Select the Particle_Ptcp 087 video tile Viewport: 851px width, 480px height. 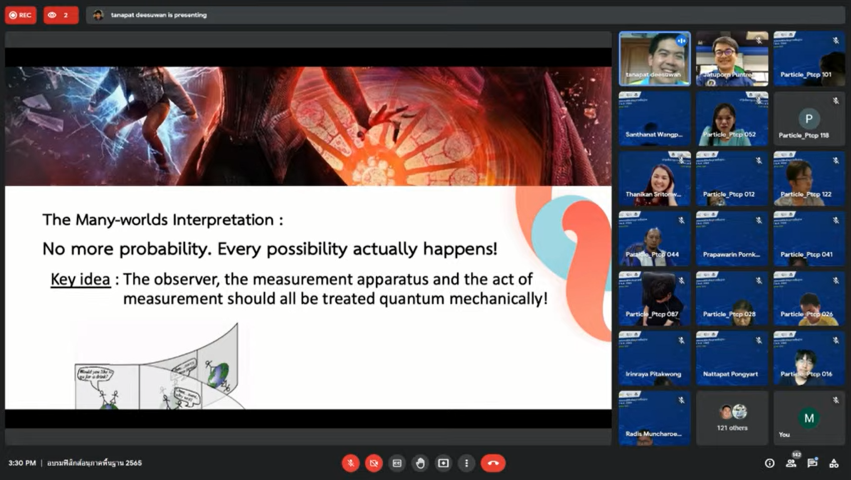[x=655, y=299]
